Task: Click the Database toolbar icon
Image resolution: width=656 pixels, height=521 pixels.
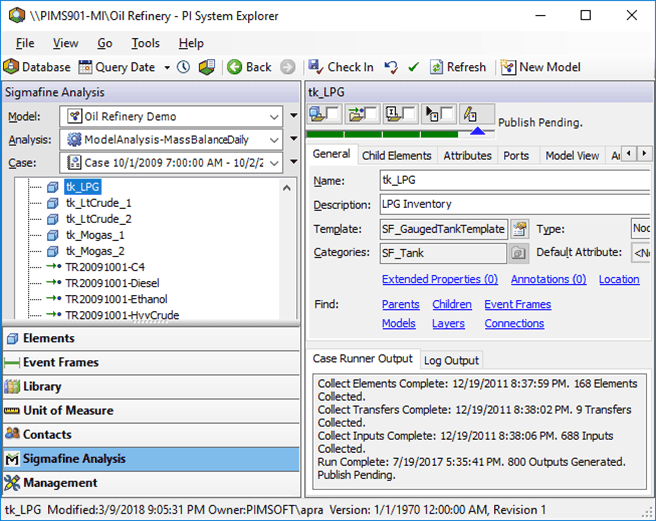Action: click(x=11, y=67)
